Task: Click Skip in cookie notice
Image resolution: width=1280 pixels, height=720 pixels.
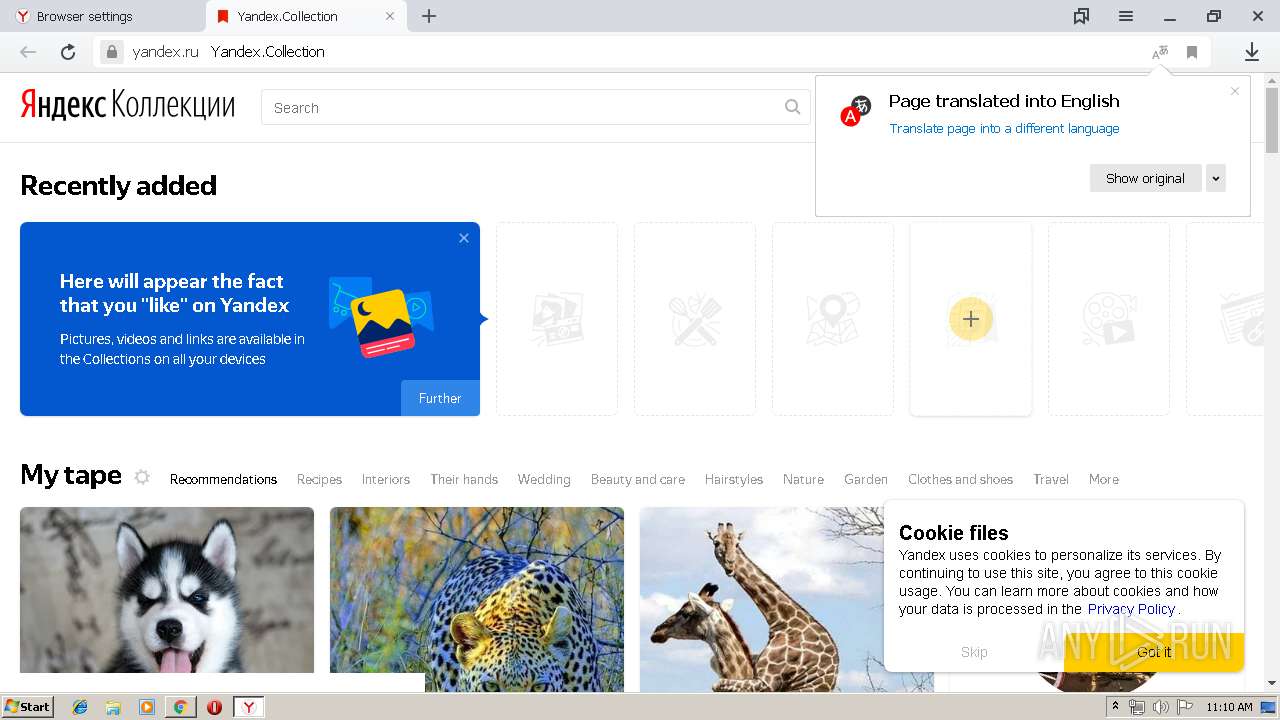Action: 974,652
